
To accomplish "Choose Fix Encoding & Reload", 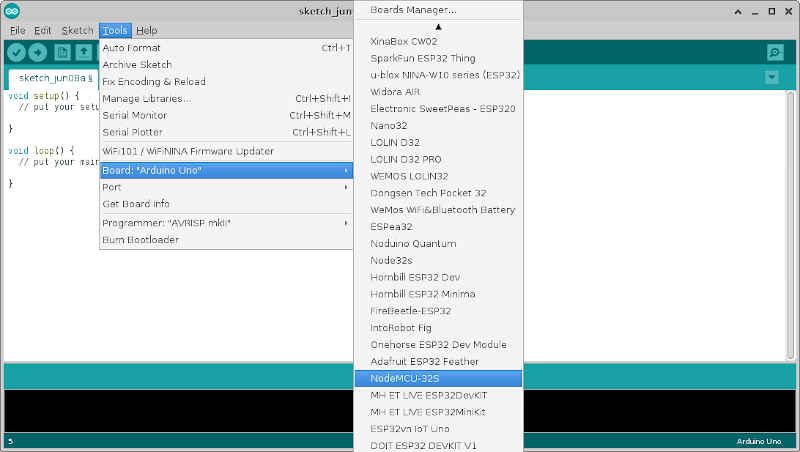I will click(226, 82).
